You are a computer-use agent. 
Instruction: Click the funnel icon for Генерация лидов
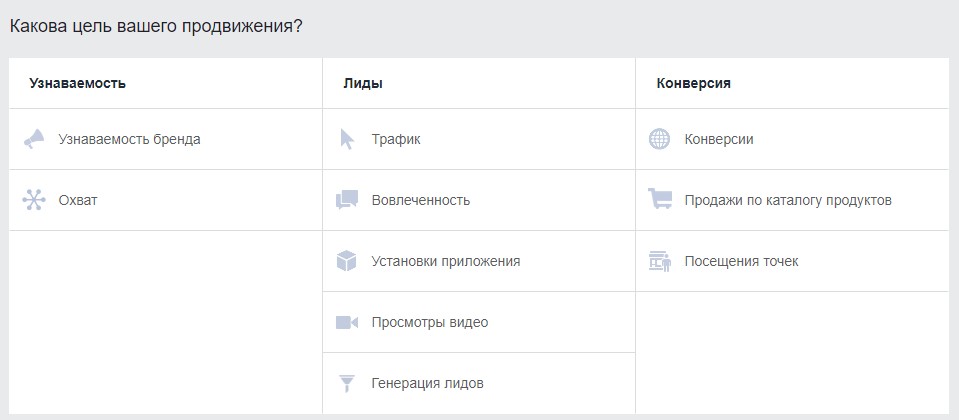coord(347,383)
